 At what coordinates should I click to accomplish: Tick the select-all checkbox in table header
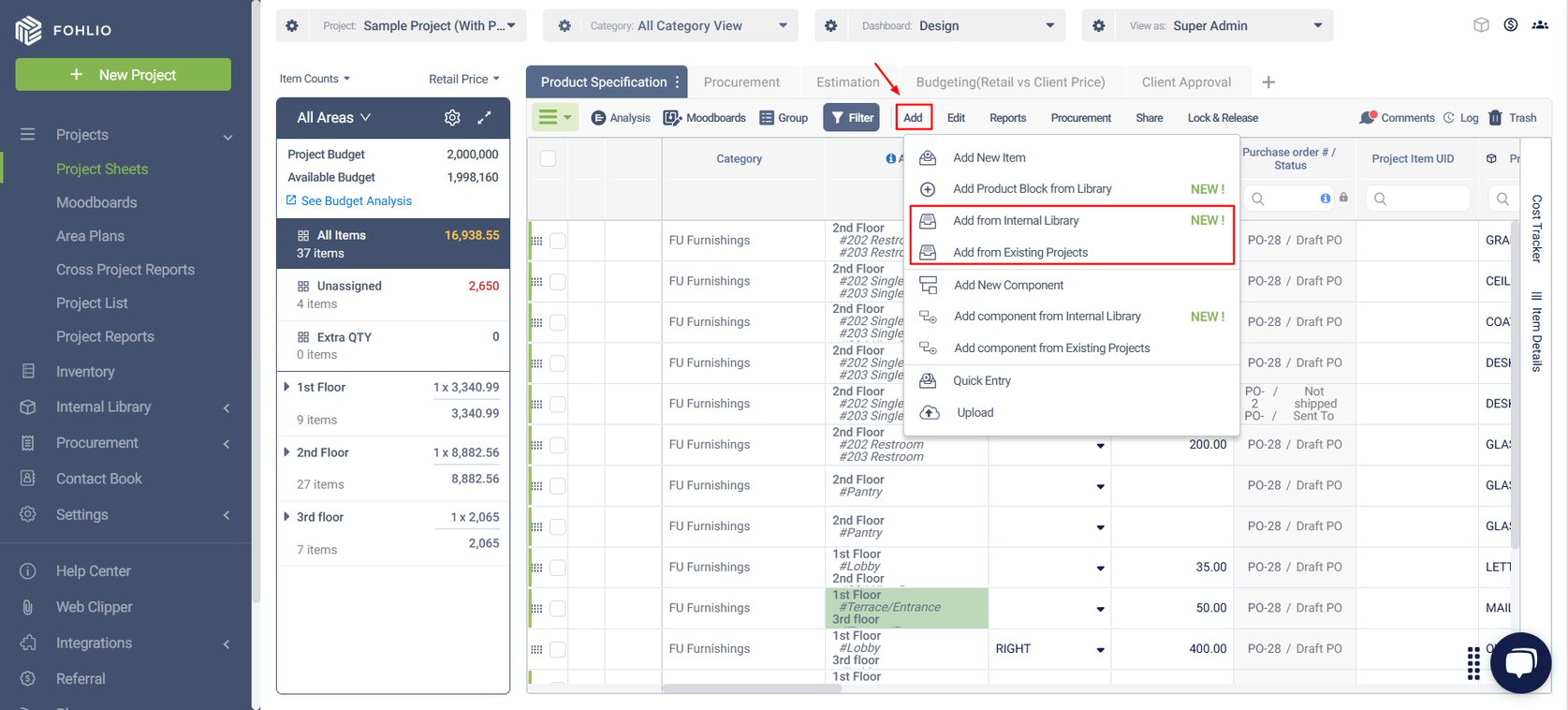coord(549,158)
